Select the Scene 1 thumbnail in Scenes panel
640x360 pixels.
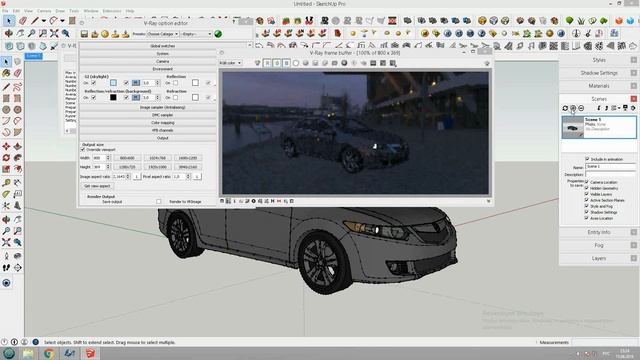tap(573, 127)
